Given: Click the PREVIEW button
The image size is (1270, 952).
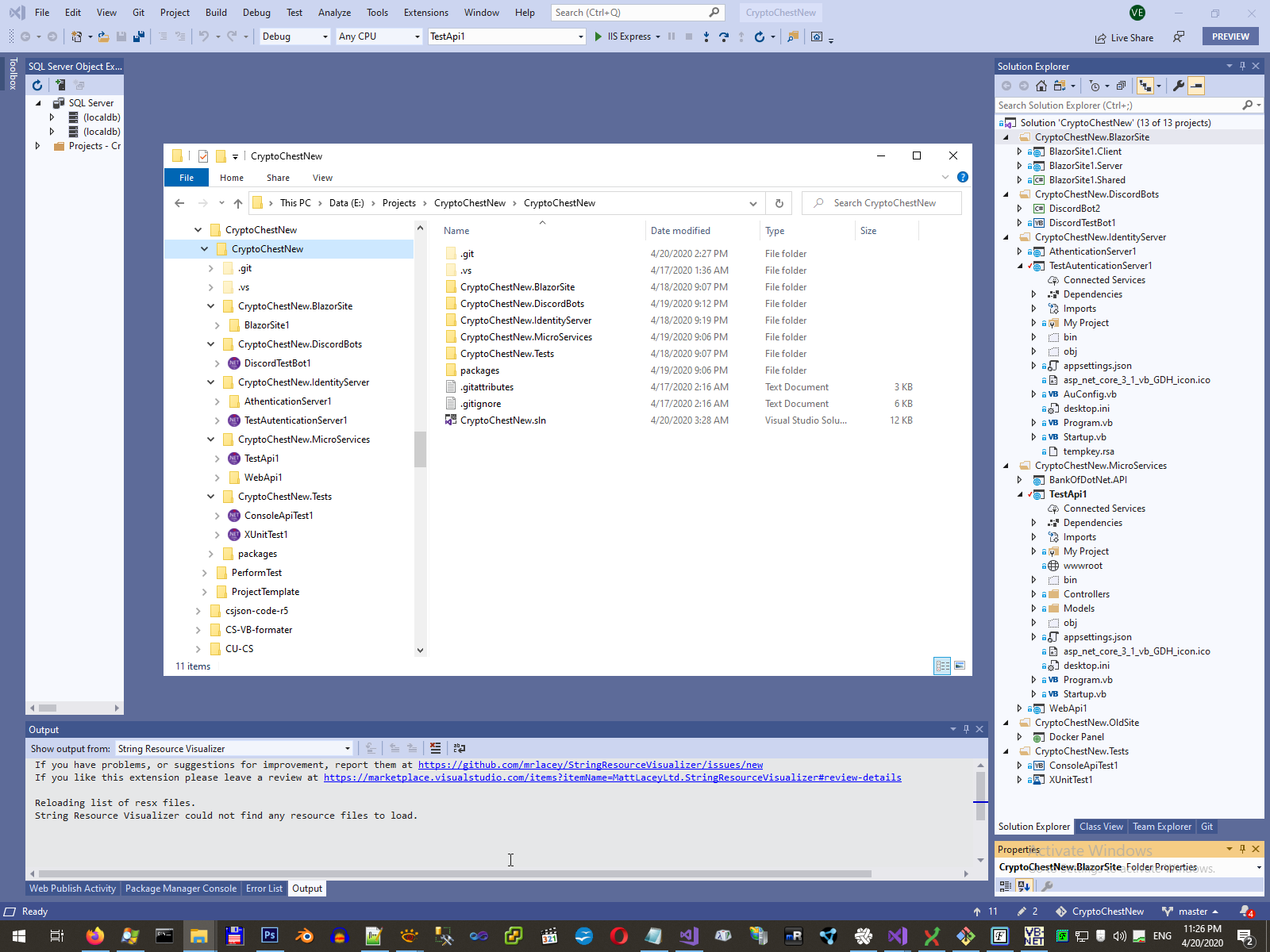Looking at the screenshot, I should (1230, 36).
